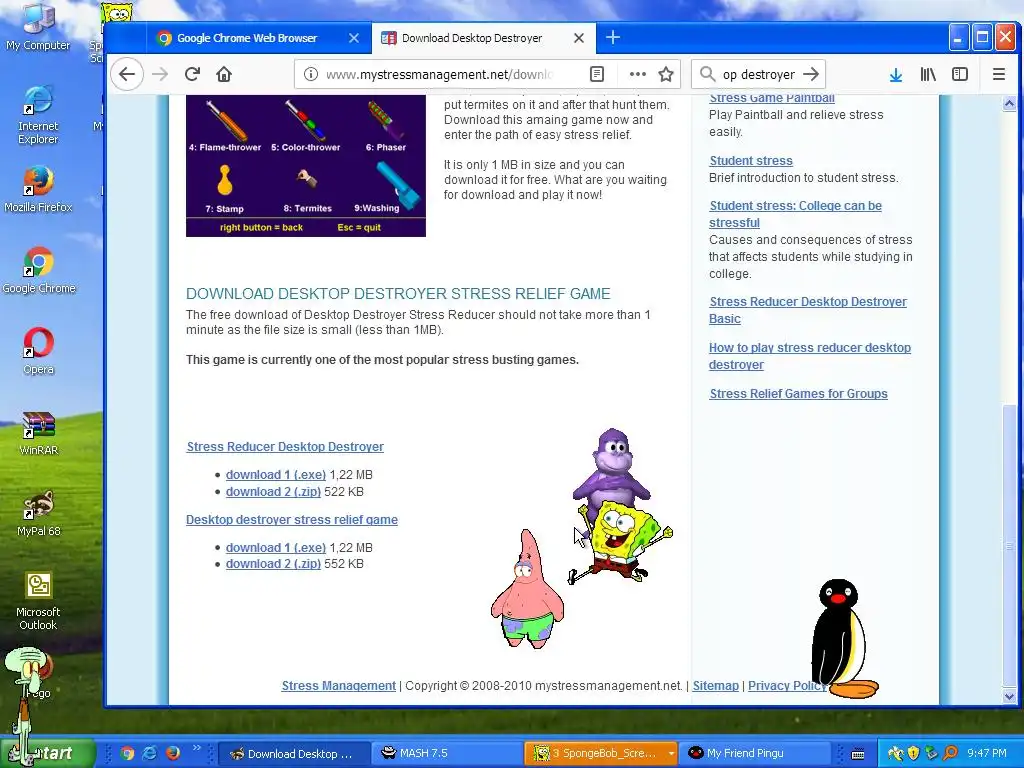Open the Stress Game Paintball link

click(772, 99)
